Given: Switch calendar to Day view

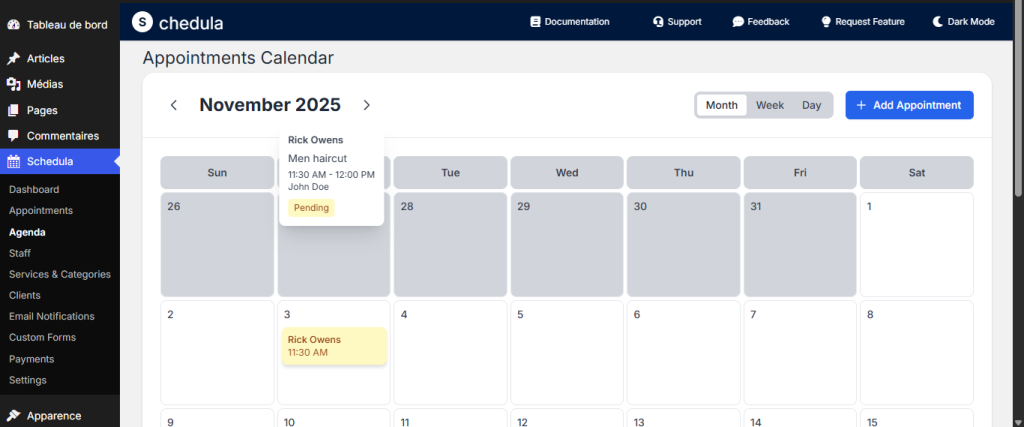Looking at the screenshot, I should [811, 105].
